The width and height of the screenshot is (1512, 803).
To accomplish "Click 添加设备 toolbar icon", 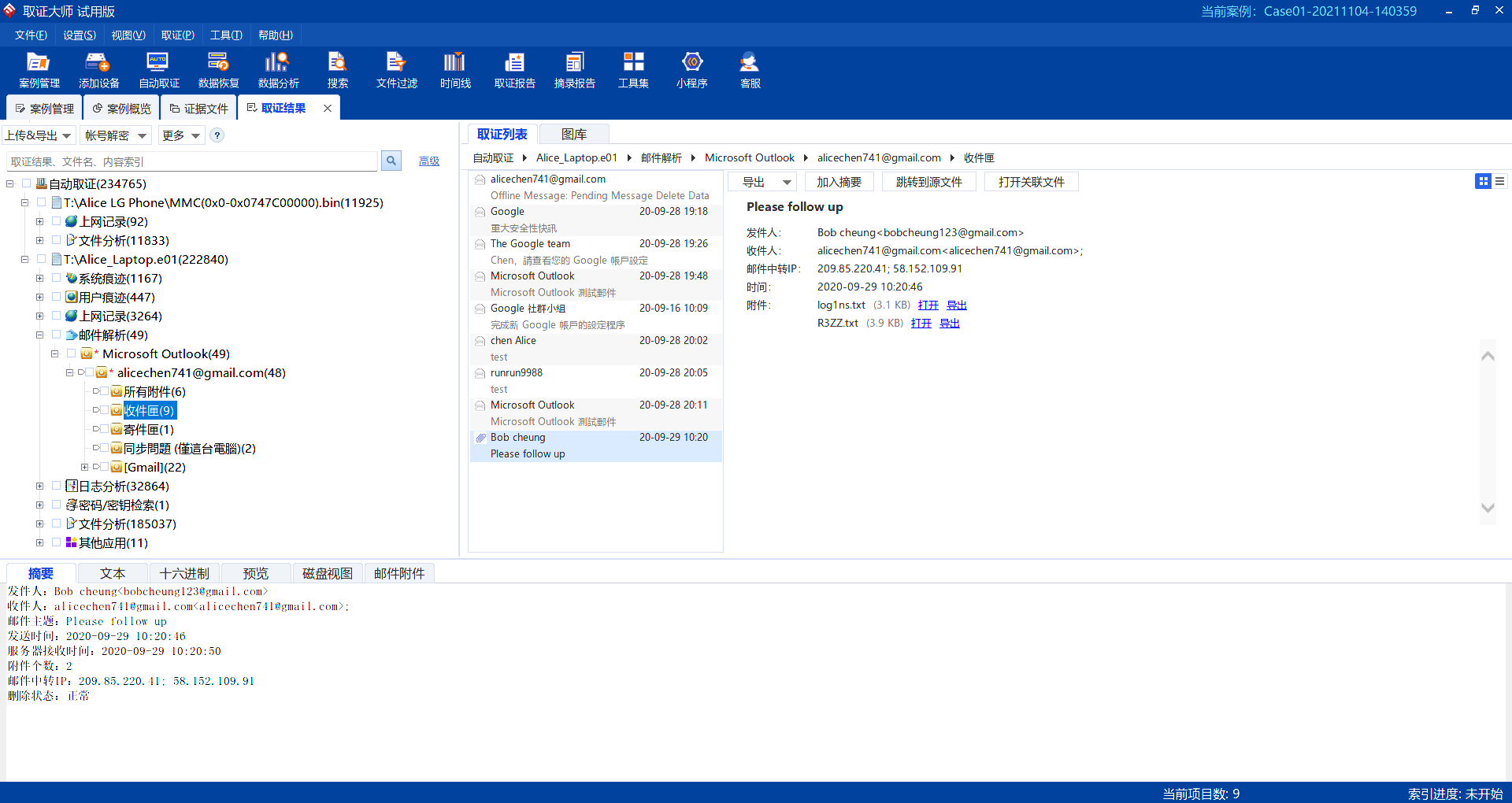I will coord(98,70).
